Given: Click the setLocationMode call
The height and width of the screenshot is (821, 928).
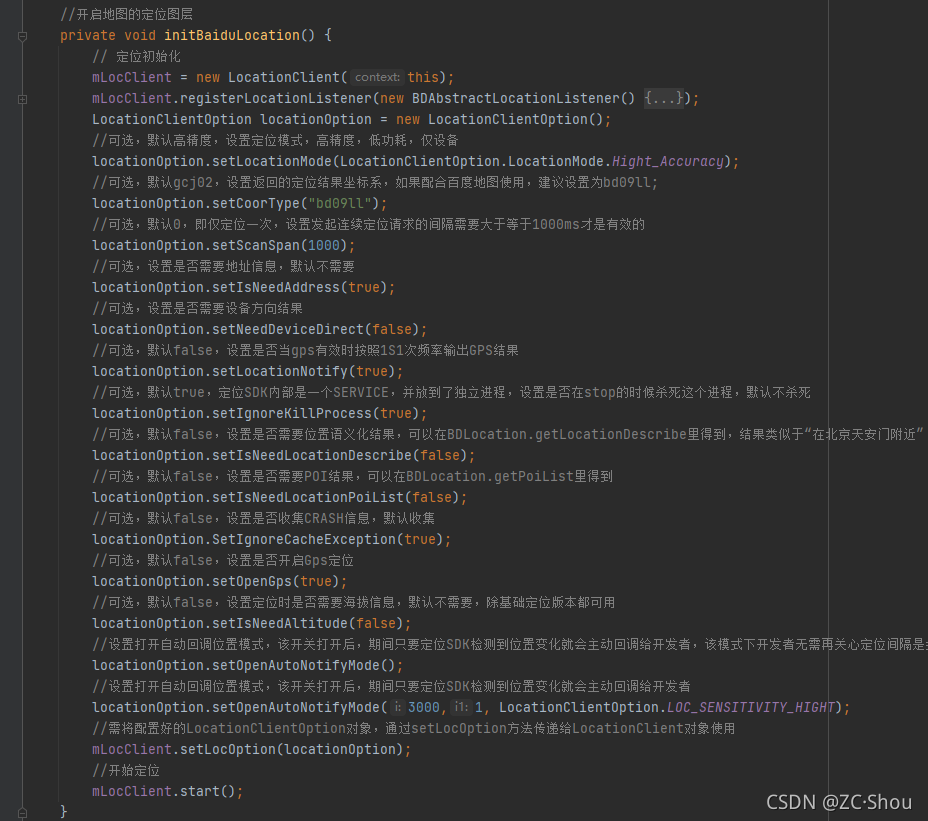Looking at the screenshot, I should tap(272, 162).
